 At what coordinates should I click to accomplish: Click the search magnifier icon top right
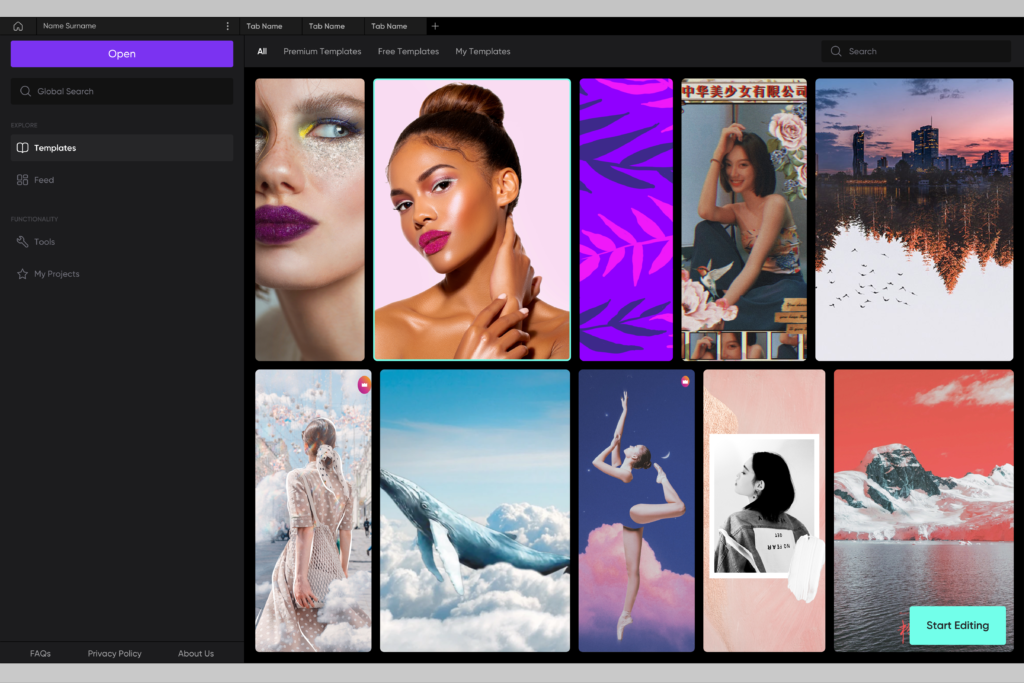pyautogui.click(x=835, y=50)
